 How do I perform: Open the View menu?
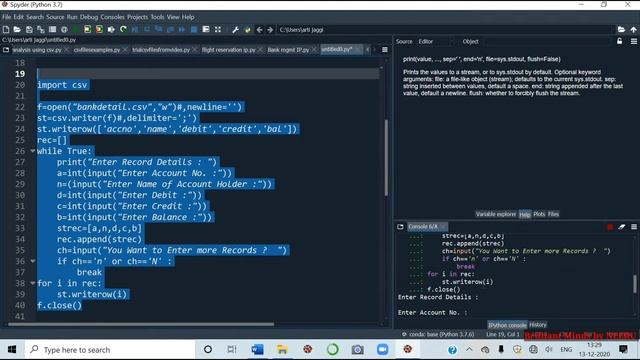pos(173,17)
